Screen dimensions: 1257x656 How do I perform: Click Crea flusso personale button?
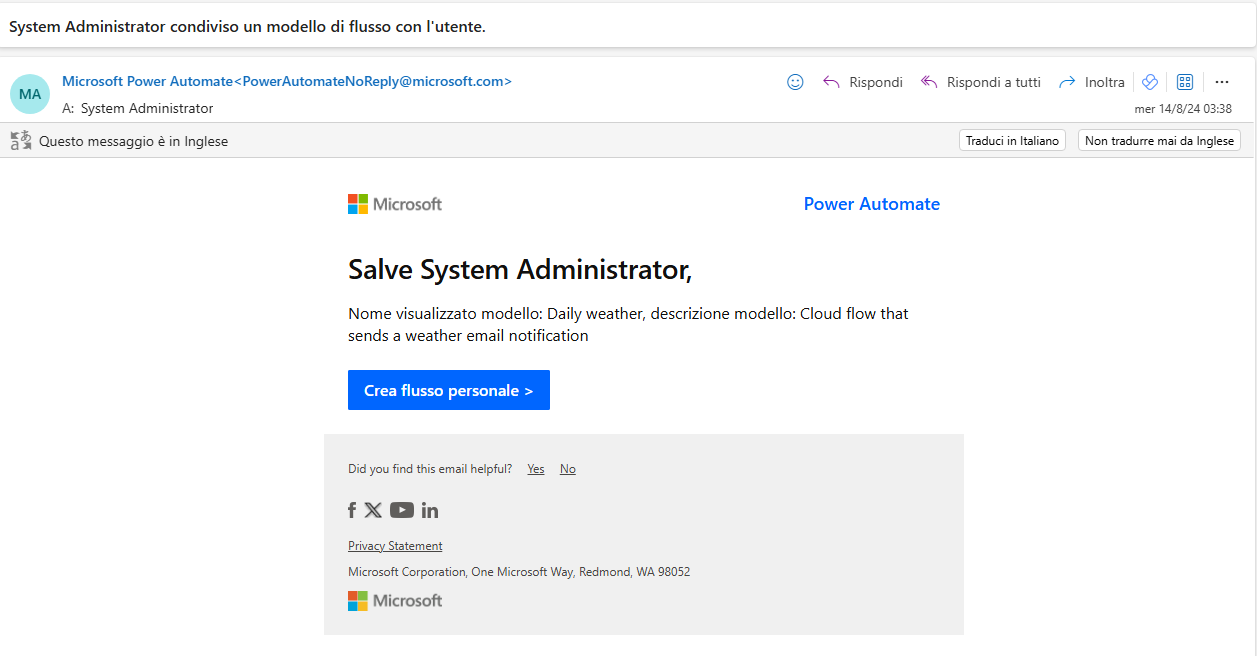(x=449, y=390)
